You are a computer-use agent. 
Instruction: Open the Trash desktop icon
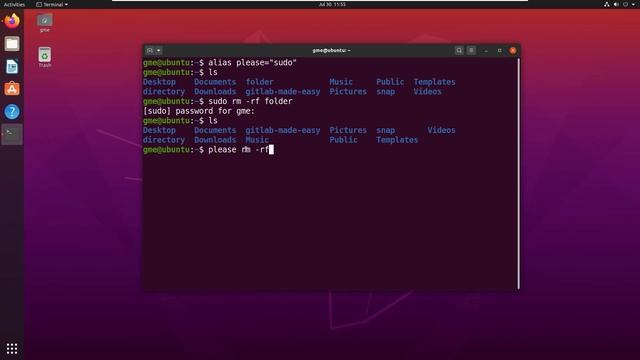(44, 57)
